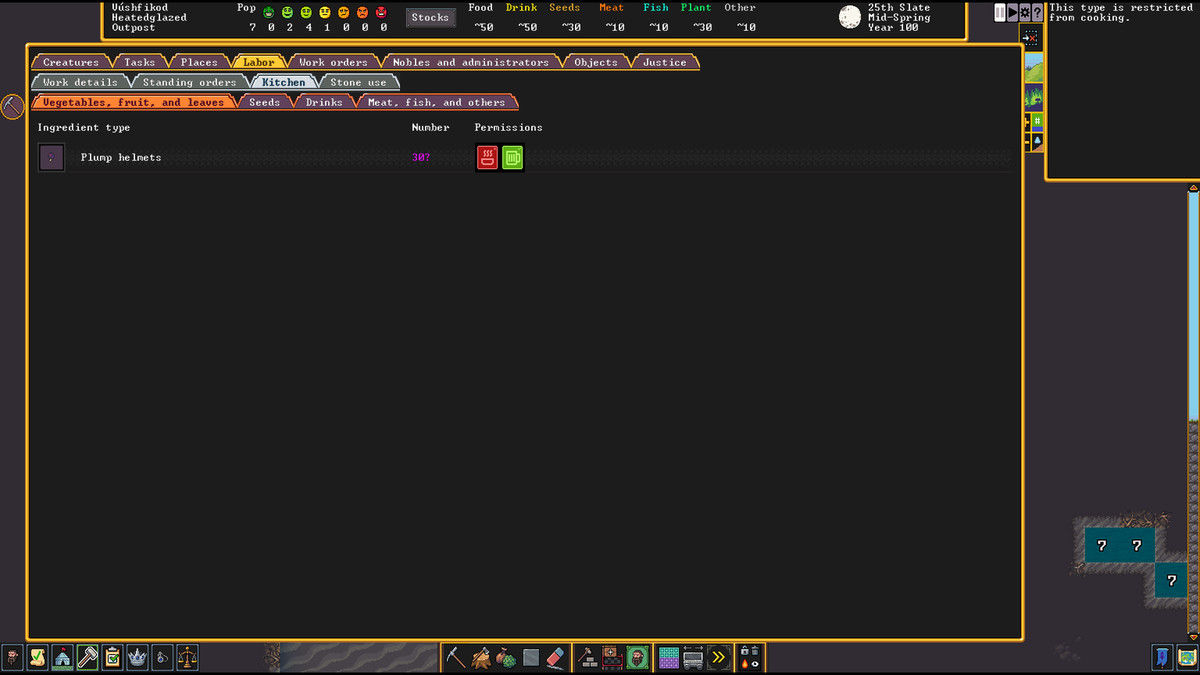This screenshot has width=1200, height=675.
Task: Select the eraser designation tool
Action: [x=556, y=658]
